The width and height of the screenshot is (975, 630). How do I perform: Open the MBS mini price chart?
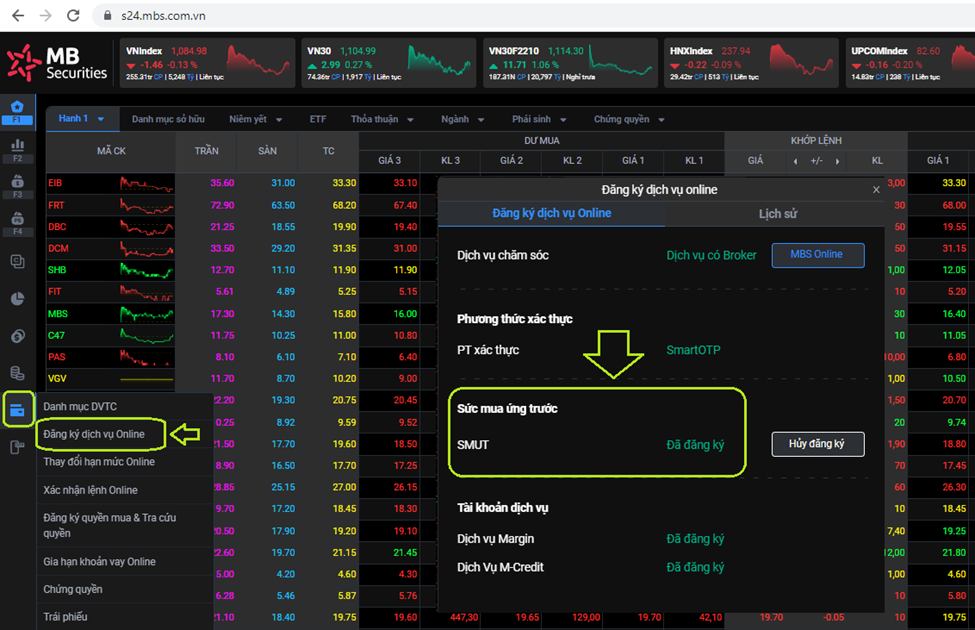147,314
